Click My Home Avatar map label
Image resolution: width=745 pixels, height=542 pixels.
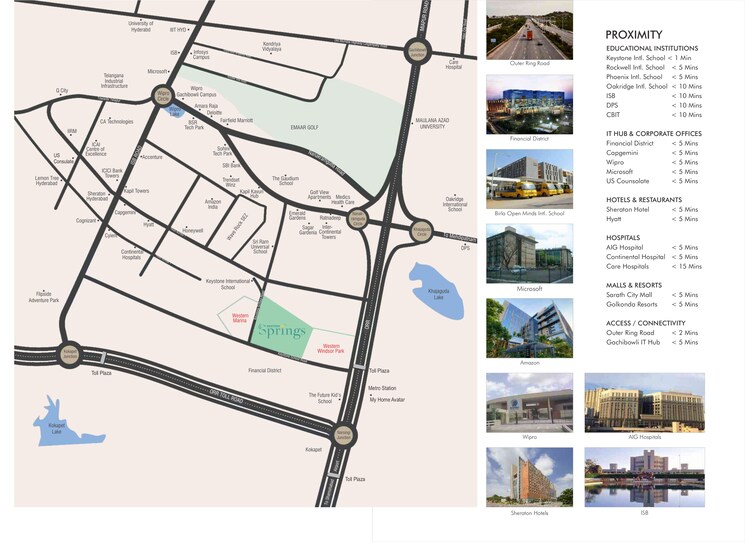[x=387, y=400]
